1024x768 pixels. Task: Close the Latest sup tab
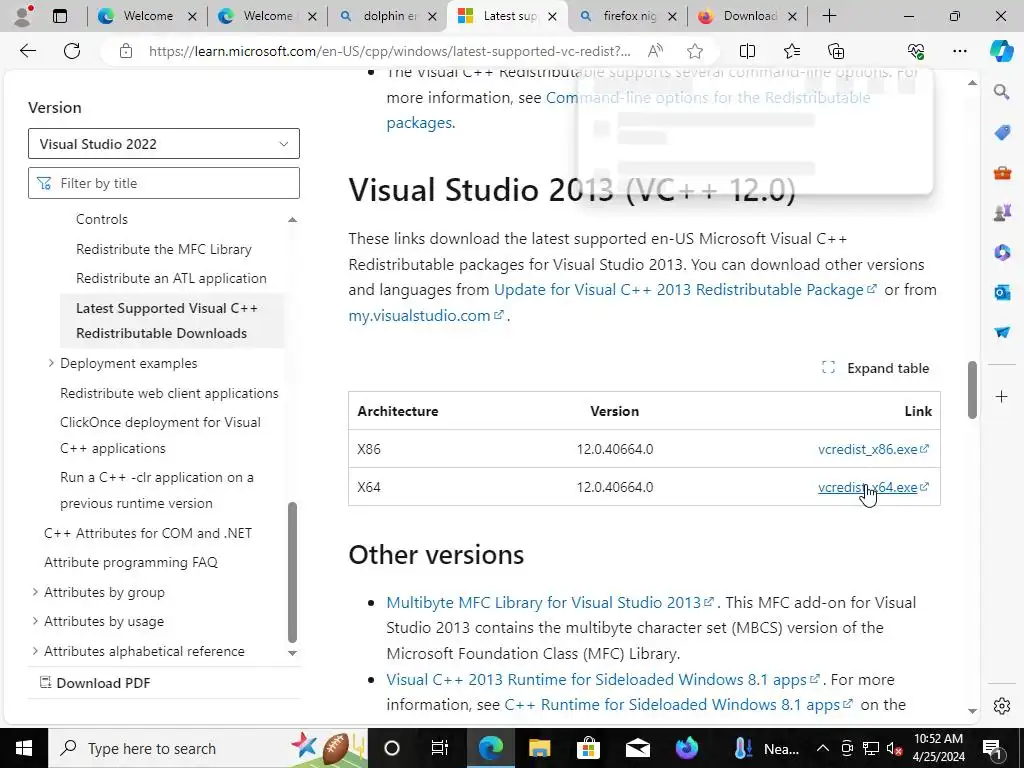click(552, 16)
